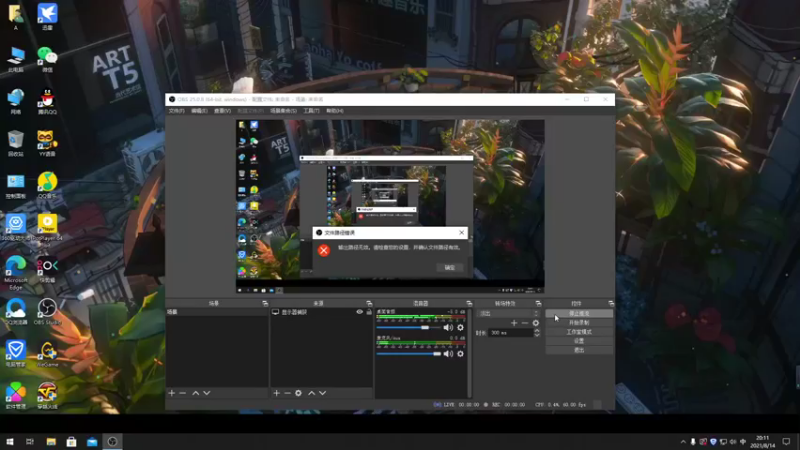Undock the 控件 panel with float icon

click(x=611, y=304)
